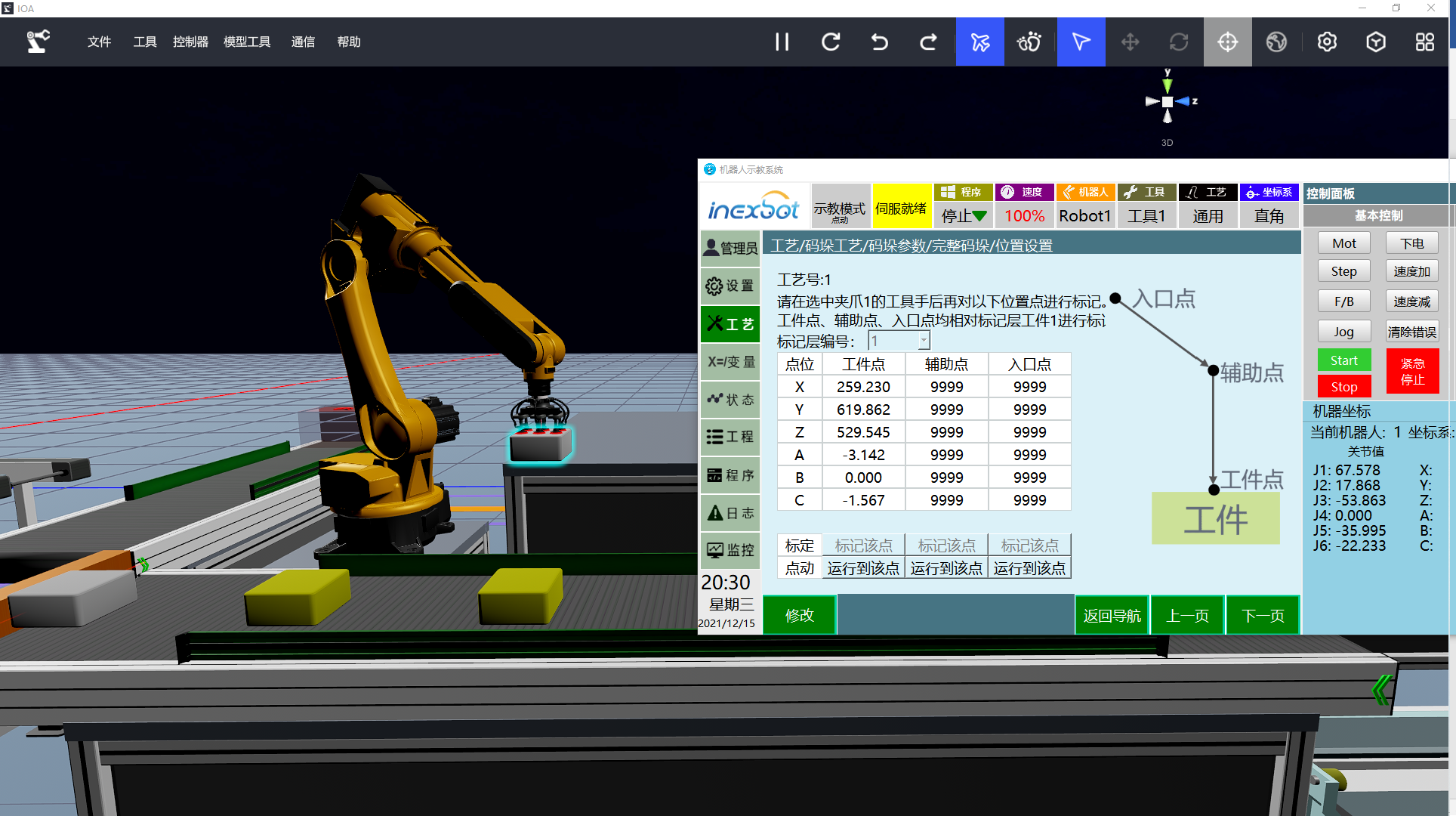Select the 工件点 X value 259.230

pyautogui.click(x=863, y=387)
